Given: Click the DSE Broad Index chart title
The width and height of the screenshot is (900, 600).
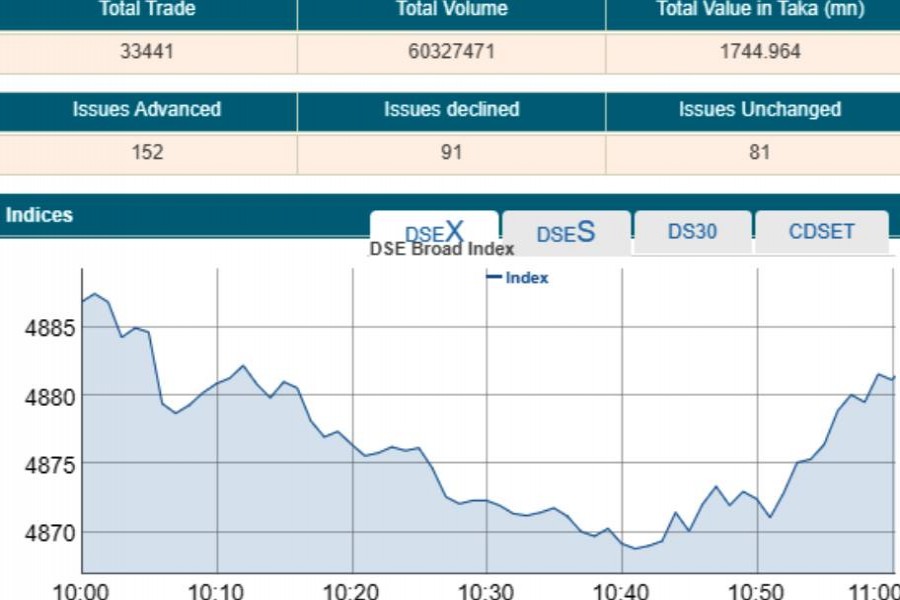Looking at the screenshot, I should click(442, 249).
